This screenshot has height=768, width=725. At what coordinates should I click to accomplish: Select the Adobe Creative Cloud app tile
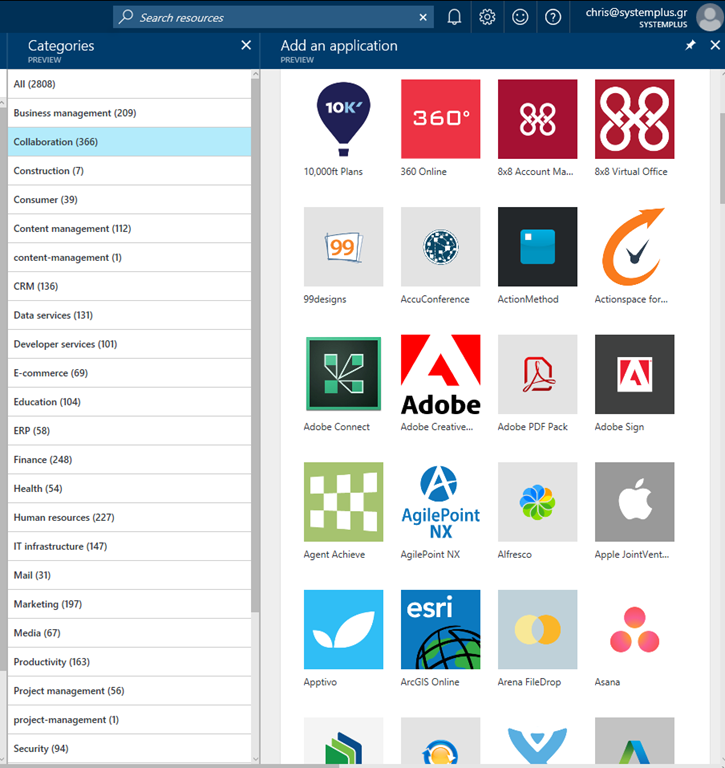[x=440, y=374]
